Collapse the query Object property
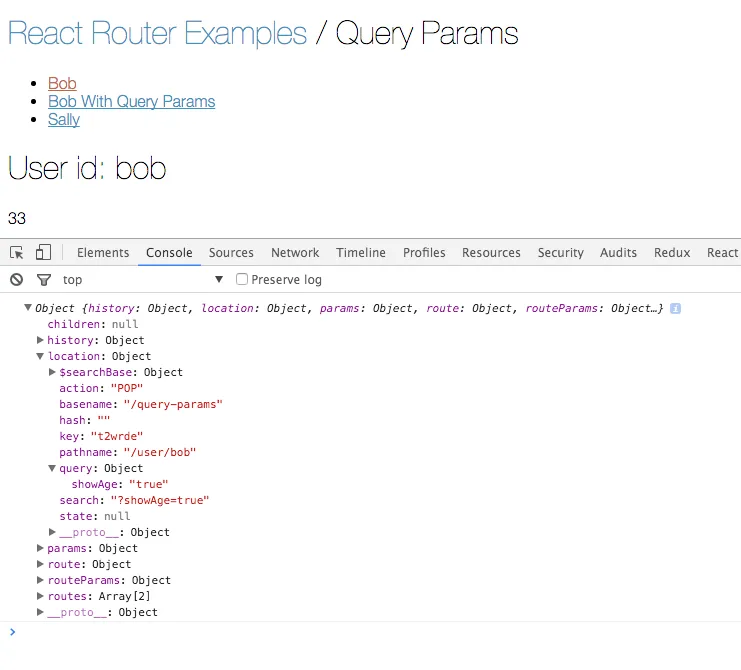Screen dimensions: 741x670 tap(52, 469)
